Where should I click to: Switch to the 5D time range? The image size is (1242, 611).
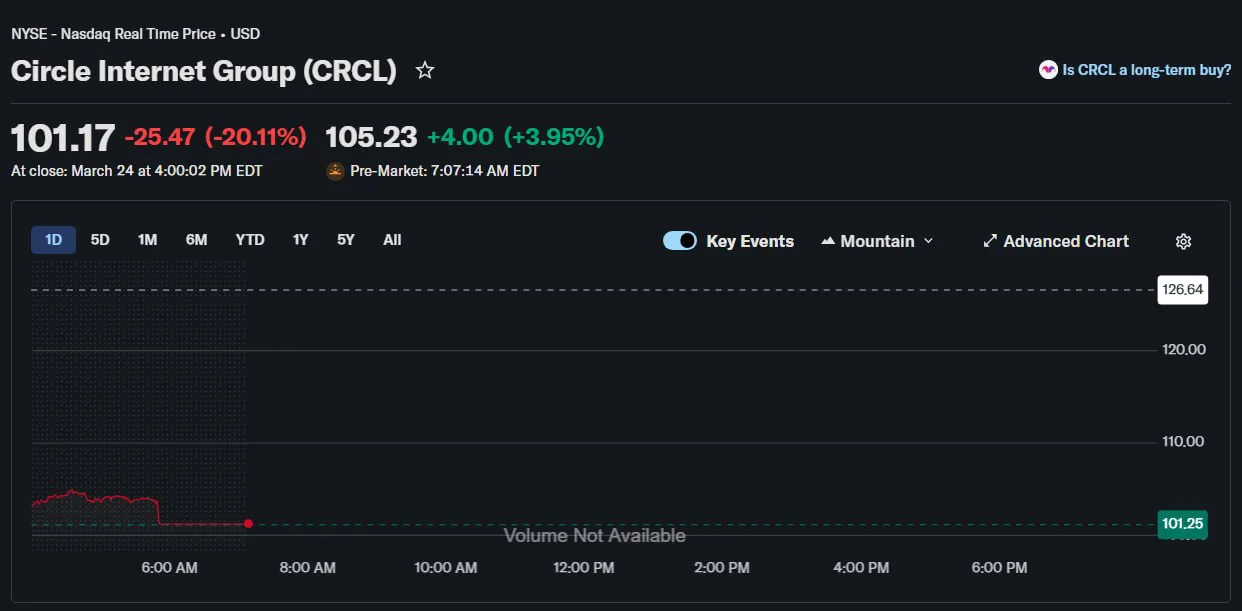point(100,240)
